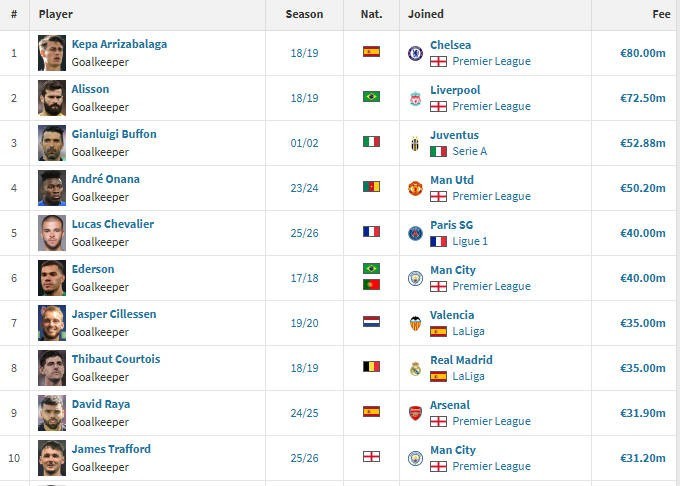
Task: Click the Valencia club crest icon
Action: coord(415,323)
